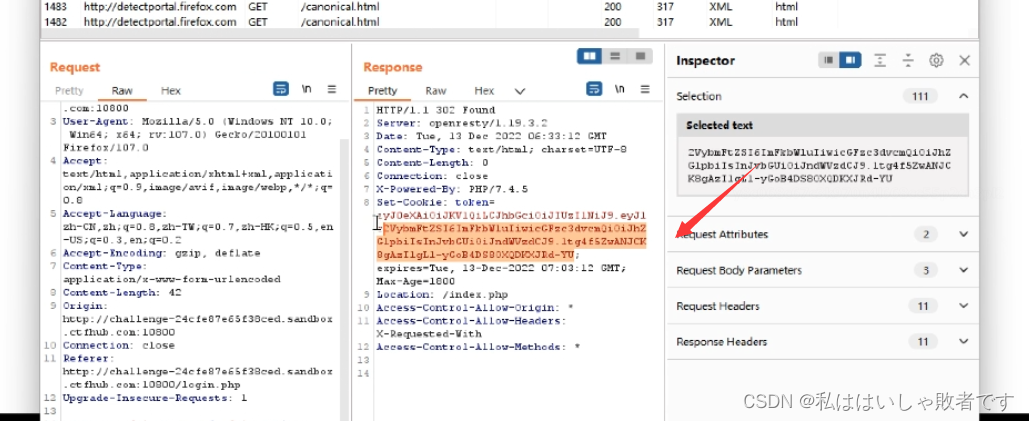Click 'Set-Cookie: token=' response header

(x=436, y=202)
